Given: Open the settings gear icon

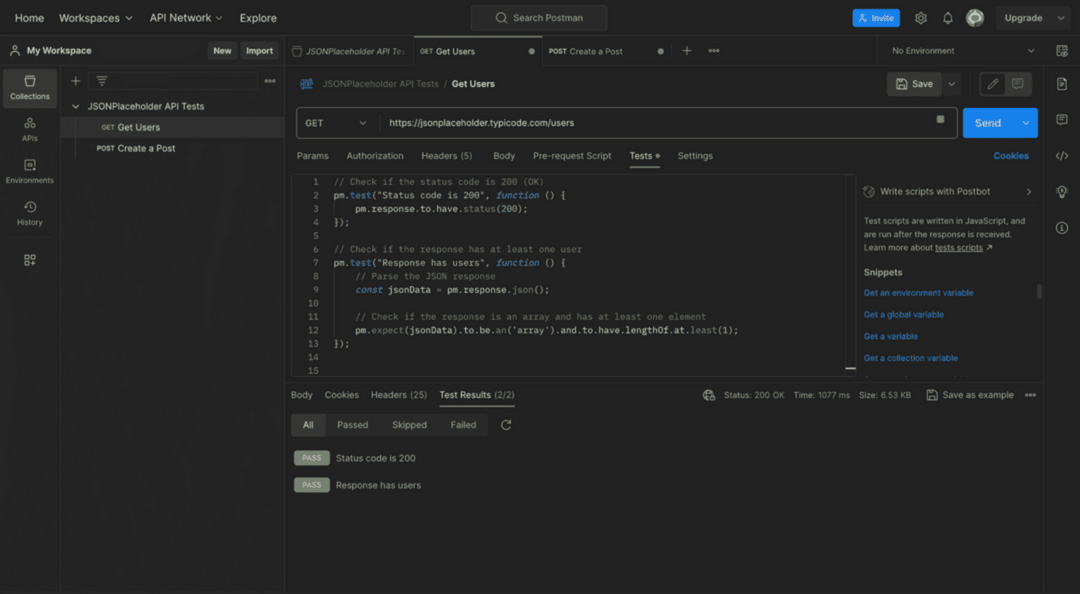Looking at the screenshot, I should point(921,18).
